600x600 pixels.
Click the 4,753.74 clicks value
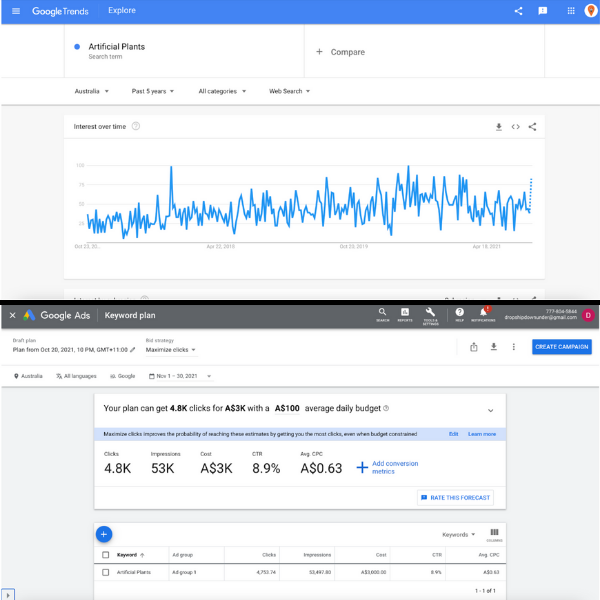tap(266, 572)
